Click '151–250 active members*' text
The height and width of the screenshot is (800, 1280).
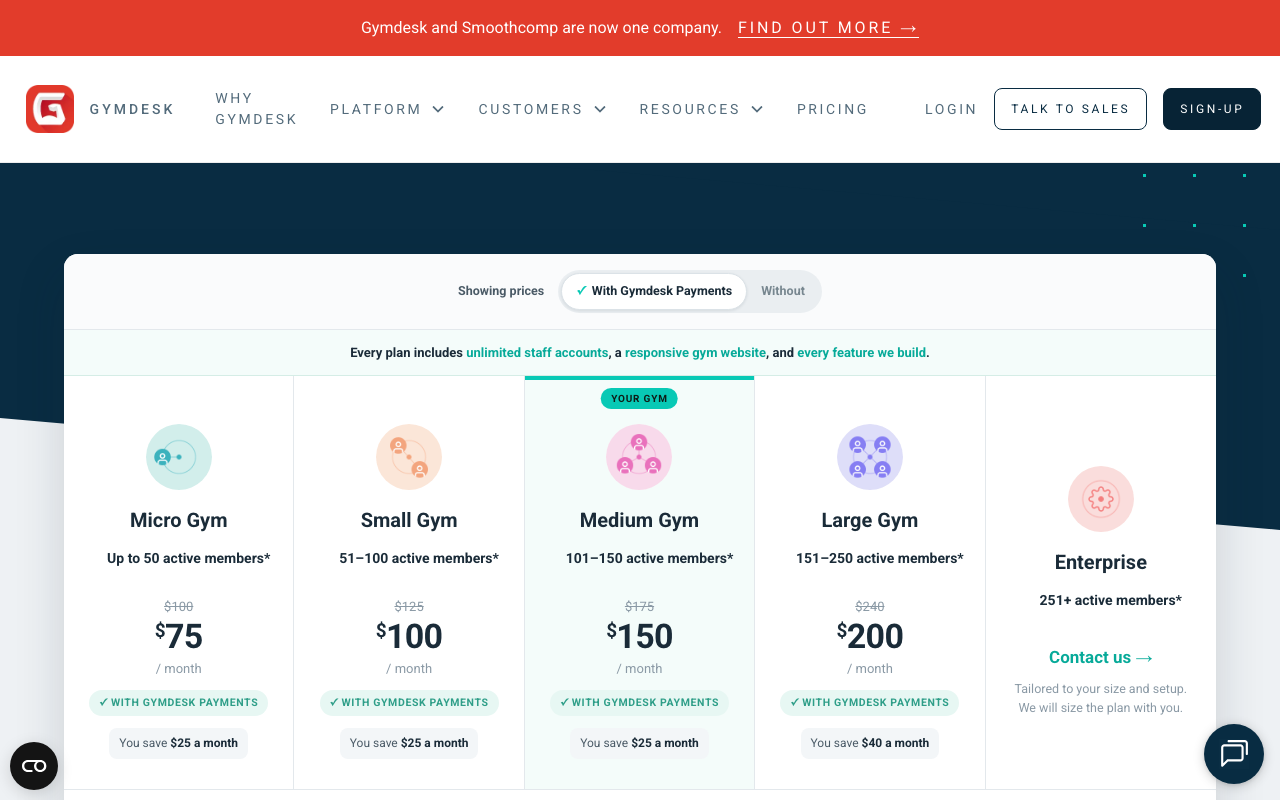pyautogui.click(x=880, y=558)
